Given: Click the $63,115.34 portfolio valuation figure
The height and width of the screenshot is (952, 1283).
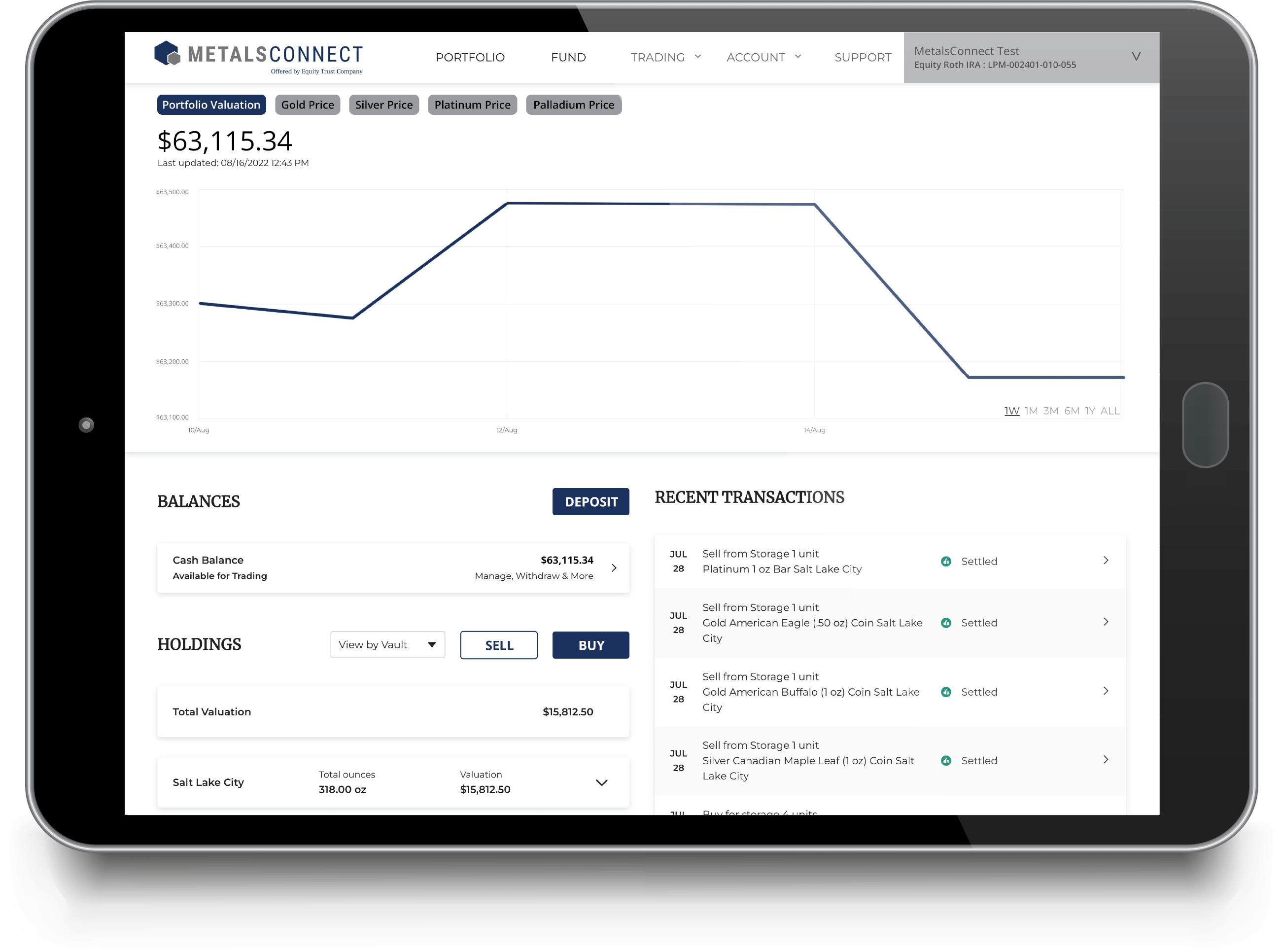Looking at the screenshot, I should 225,141.
